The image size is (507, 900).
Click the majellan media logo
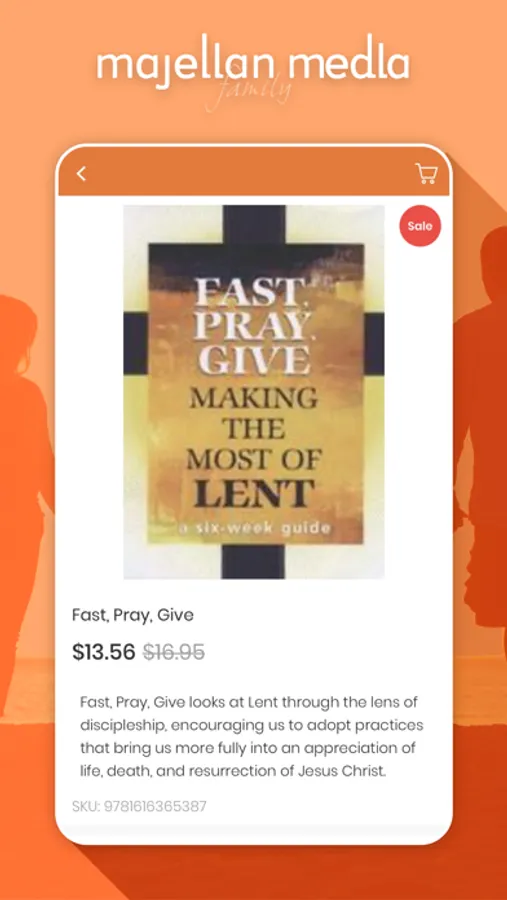(253, 66)
